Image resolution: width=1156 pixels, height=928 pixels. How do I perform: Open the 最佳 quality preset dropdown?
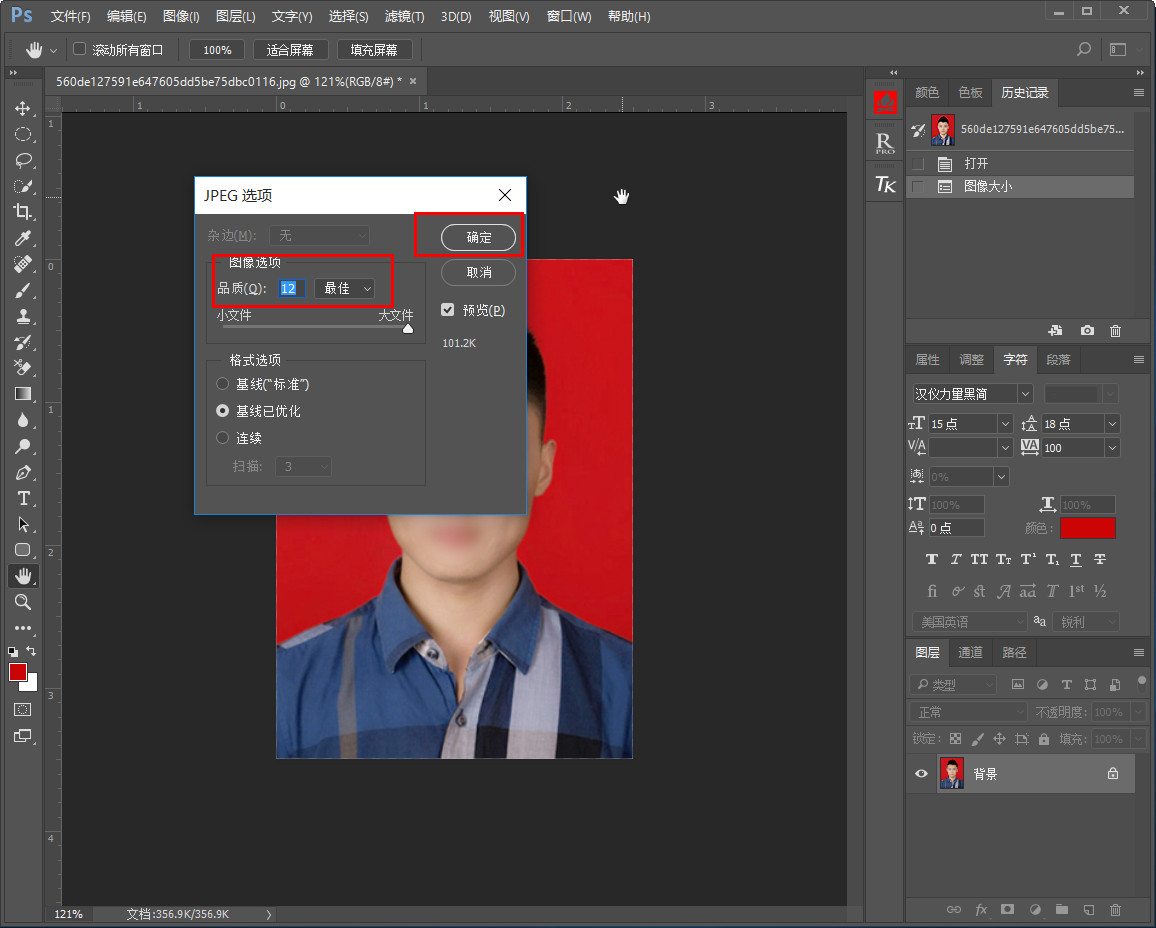pyautogui.click(x=345, y=288)
